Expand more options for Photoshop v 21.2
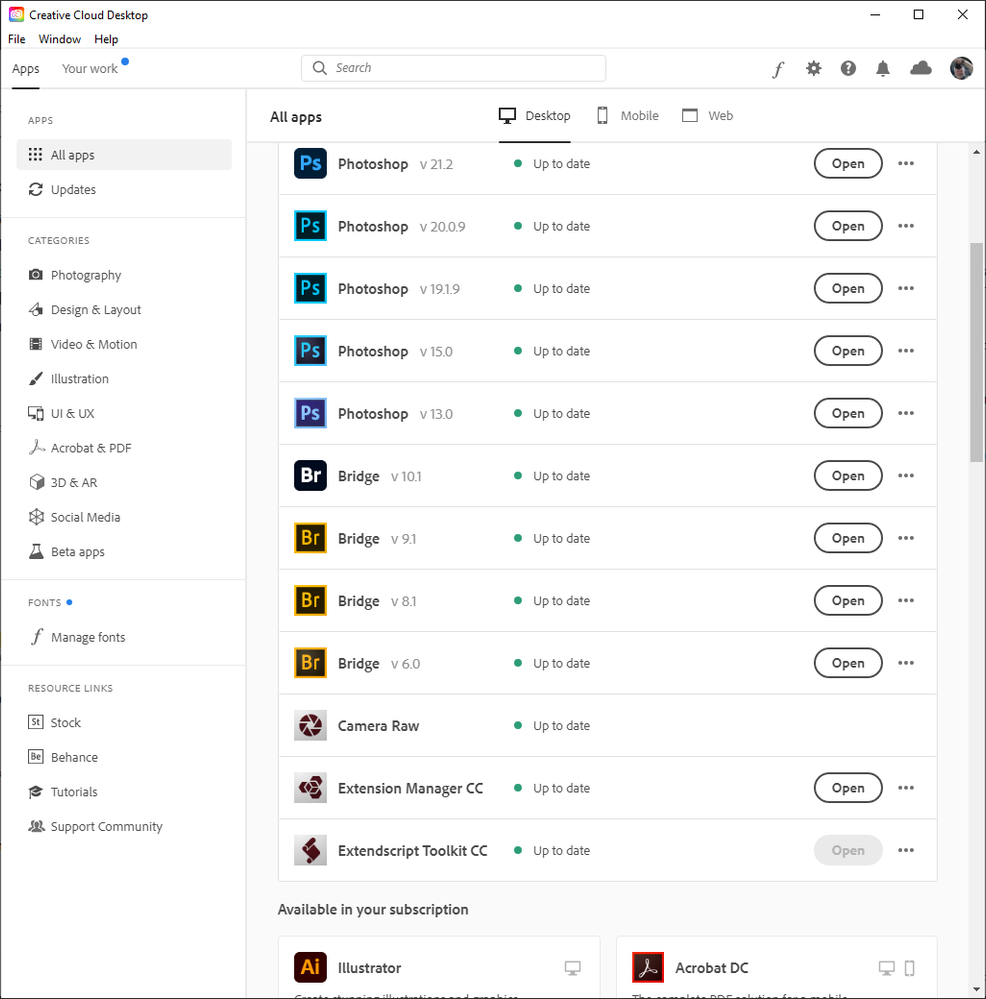Image resolution: width=986 pixels, height=999 pixels. [x=906, y=164]
